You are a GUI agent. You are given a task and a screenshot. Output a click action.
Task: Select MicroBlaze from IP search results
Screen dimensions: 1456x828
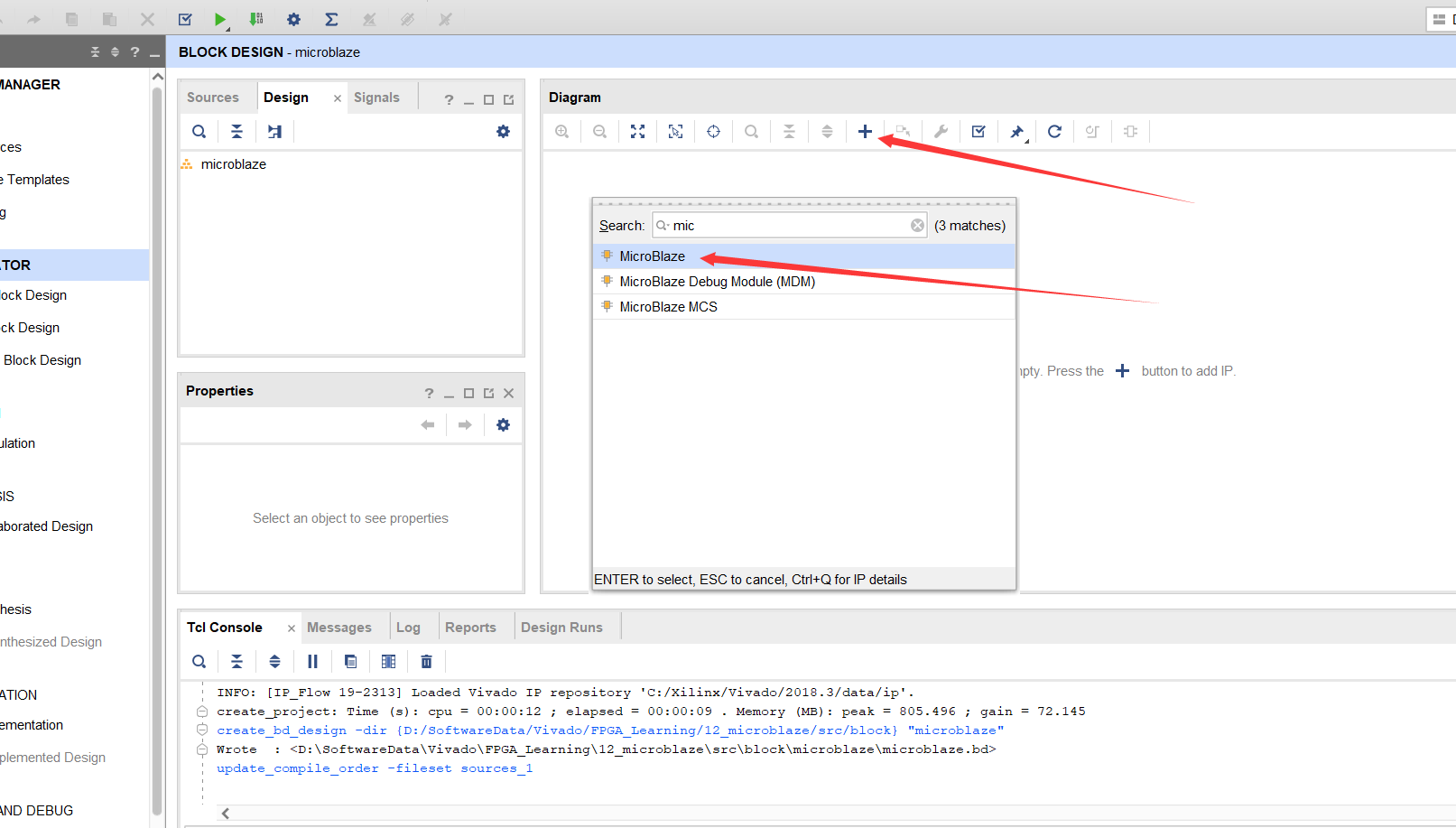652,256
